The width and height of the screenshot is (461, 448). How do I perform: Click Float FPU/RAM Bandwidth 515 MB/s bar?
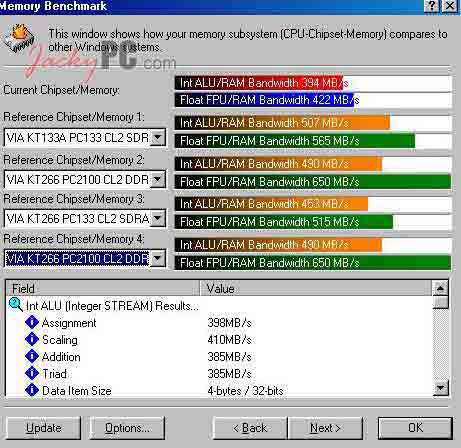coord(313,222)
